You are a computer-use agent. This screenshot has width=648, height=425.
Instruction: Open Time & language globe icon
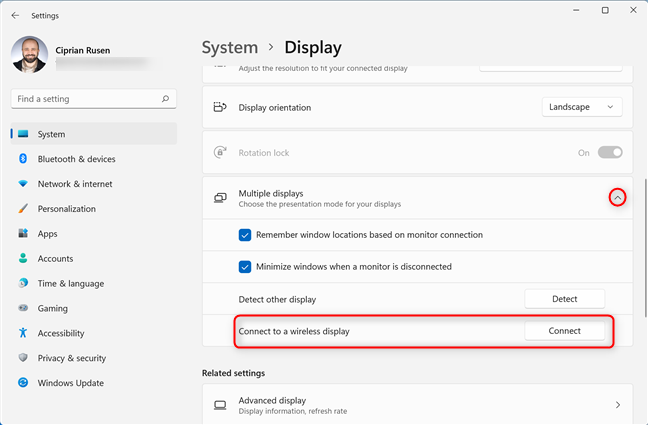click(23, 283)
